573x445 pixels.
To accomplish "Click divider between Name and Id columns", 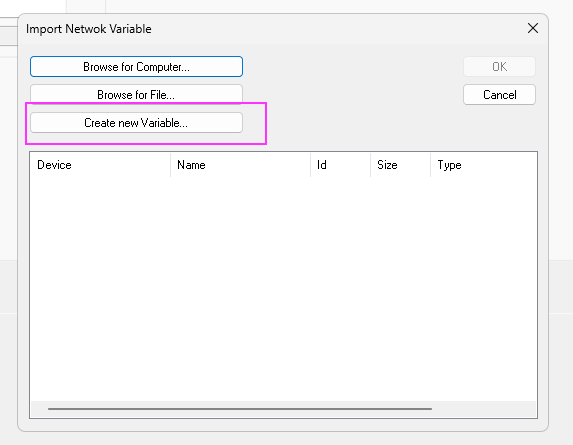I will [311, 165].
